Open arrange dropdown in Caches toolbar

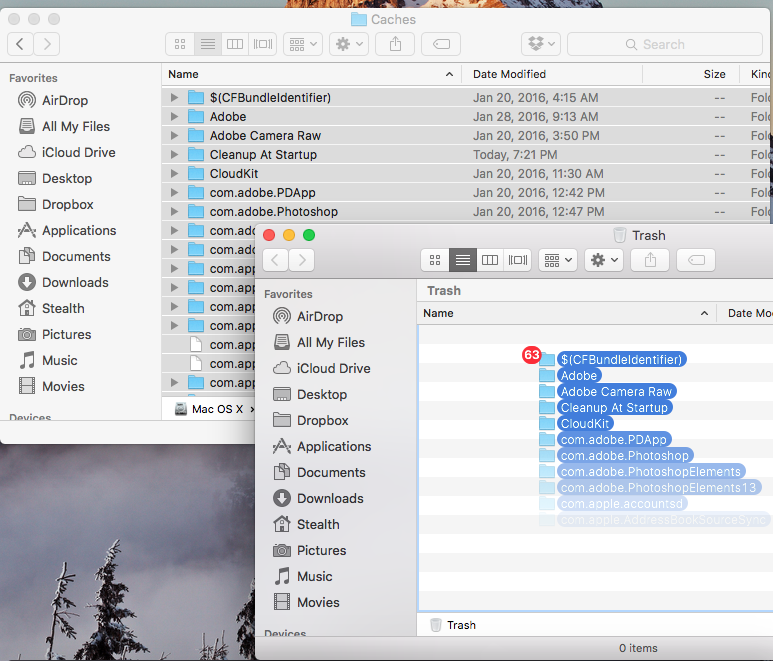coord(303,44)
